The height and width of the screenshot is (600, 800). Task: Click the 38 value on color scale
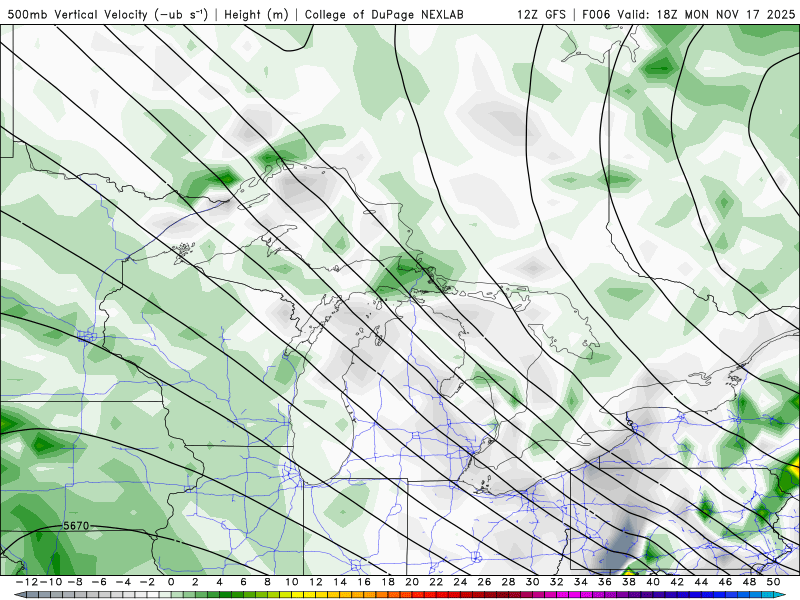tap(629, 582)
